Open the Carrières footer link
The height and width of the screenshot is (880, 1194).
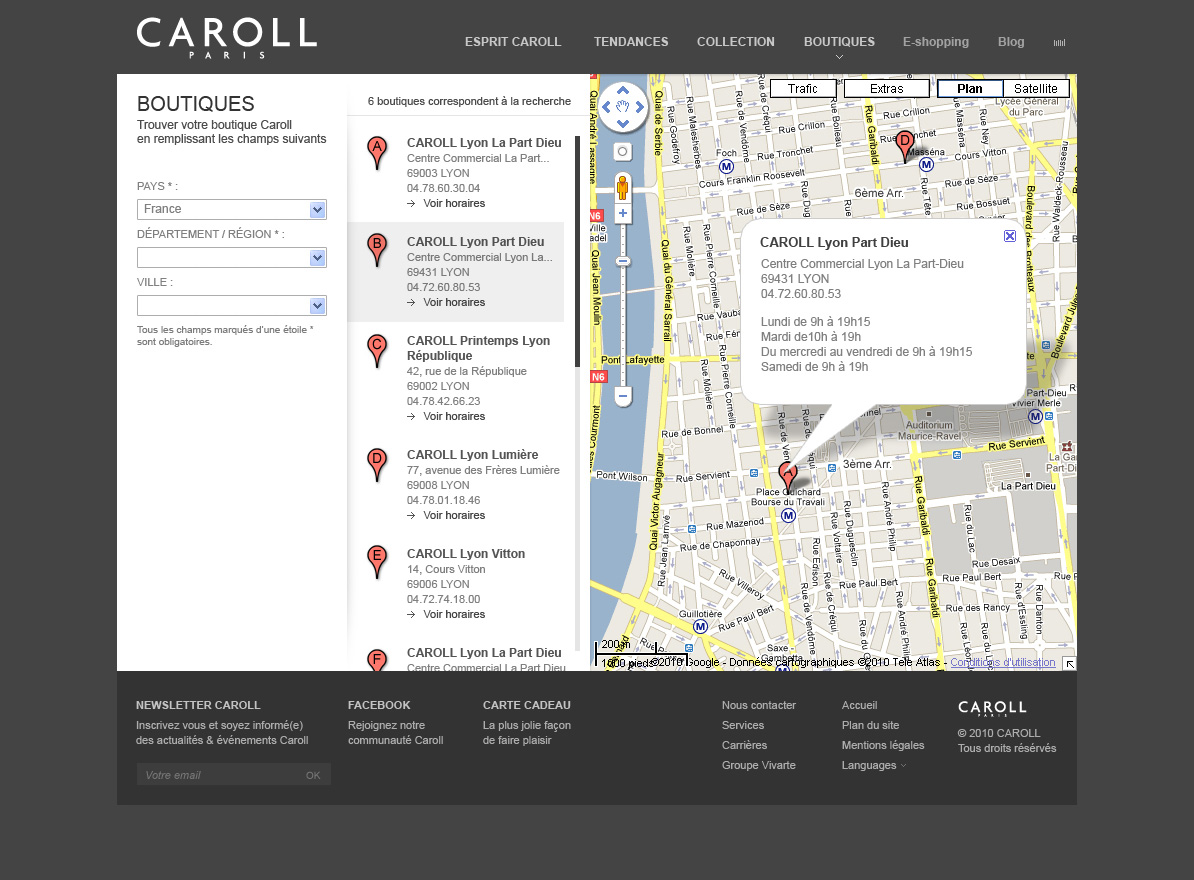pyautogui.click(x=744, y=744)
